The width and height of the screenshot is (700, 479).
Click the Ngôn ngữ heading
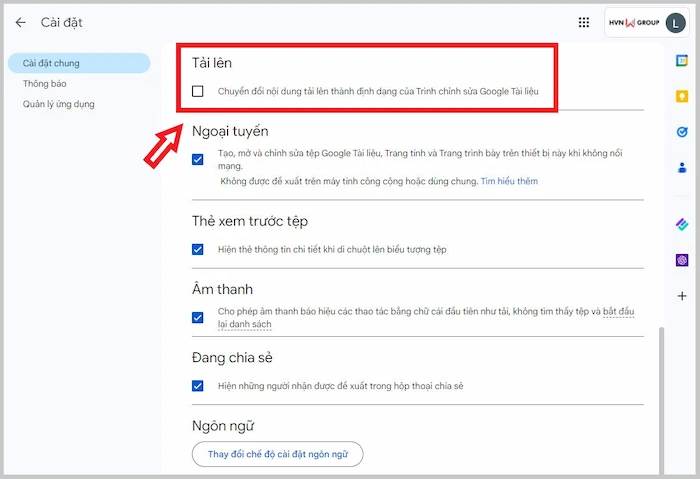pyautogui.click(x=223, y=426)
